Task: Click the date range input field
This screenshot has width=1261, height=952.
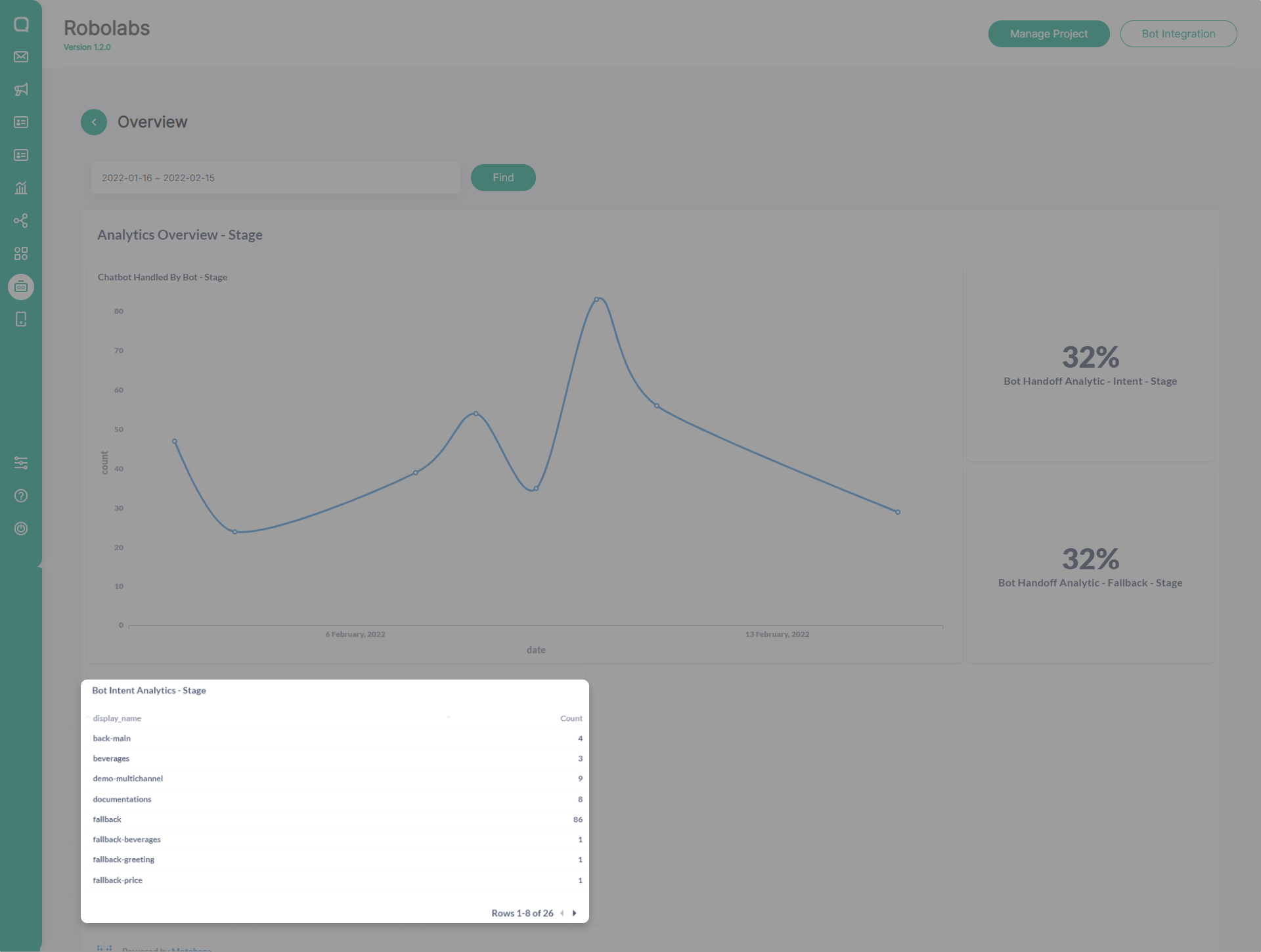Action: click(x=275, y=178)
